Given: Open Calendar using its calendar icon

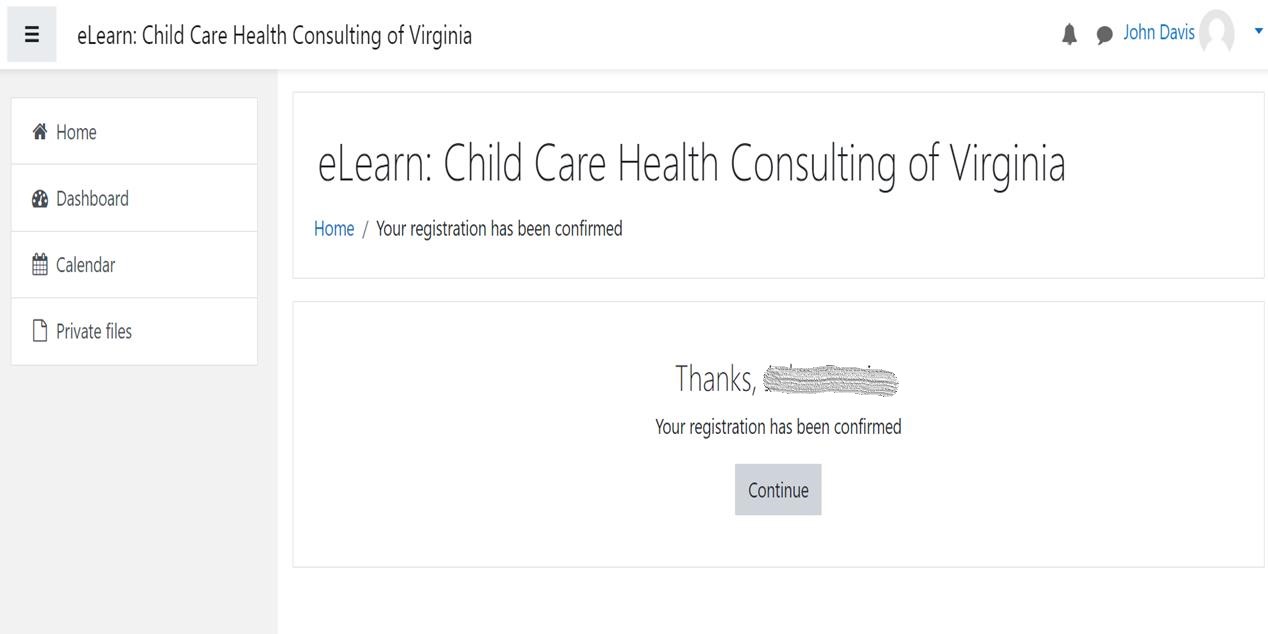Looking at the screenshot, I should coord(40,264).
